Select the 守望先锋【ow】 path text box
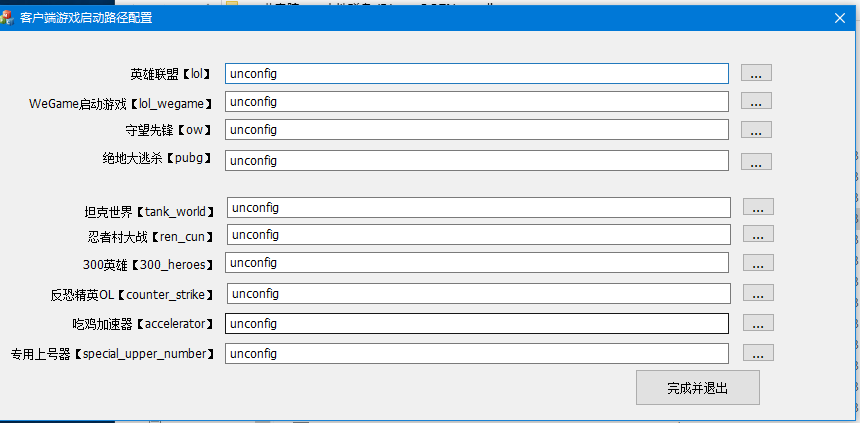This screenshot has width=860, height=423. point(477,130)
